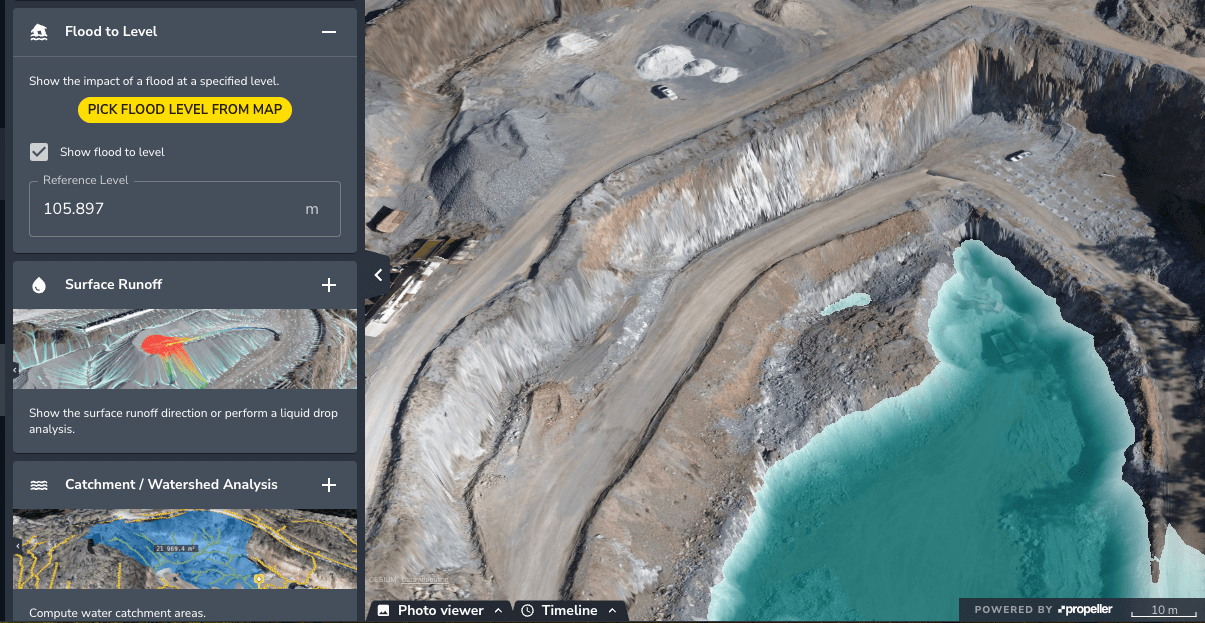Screen dimensions: 1205x623
Task: Open the Timeline tab
Action: tap(569, 610)
